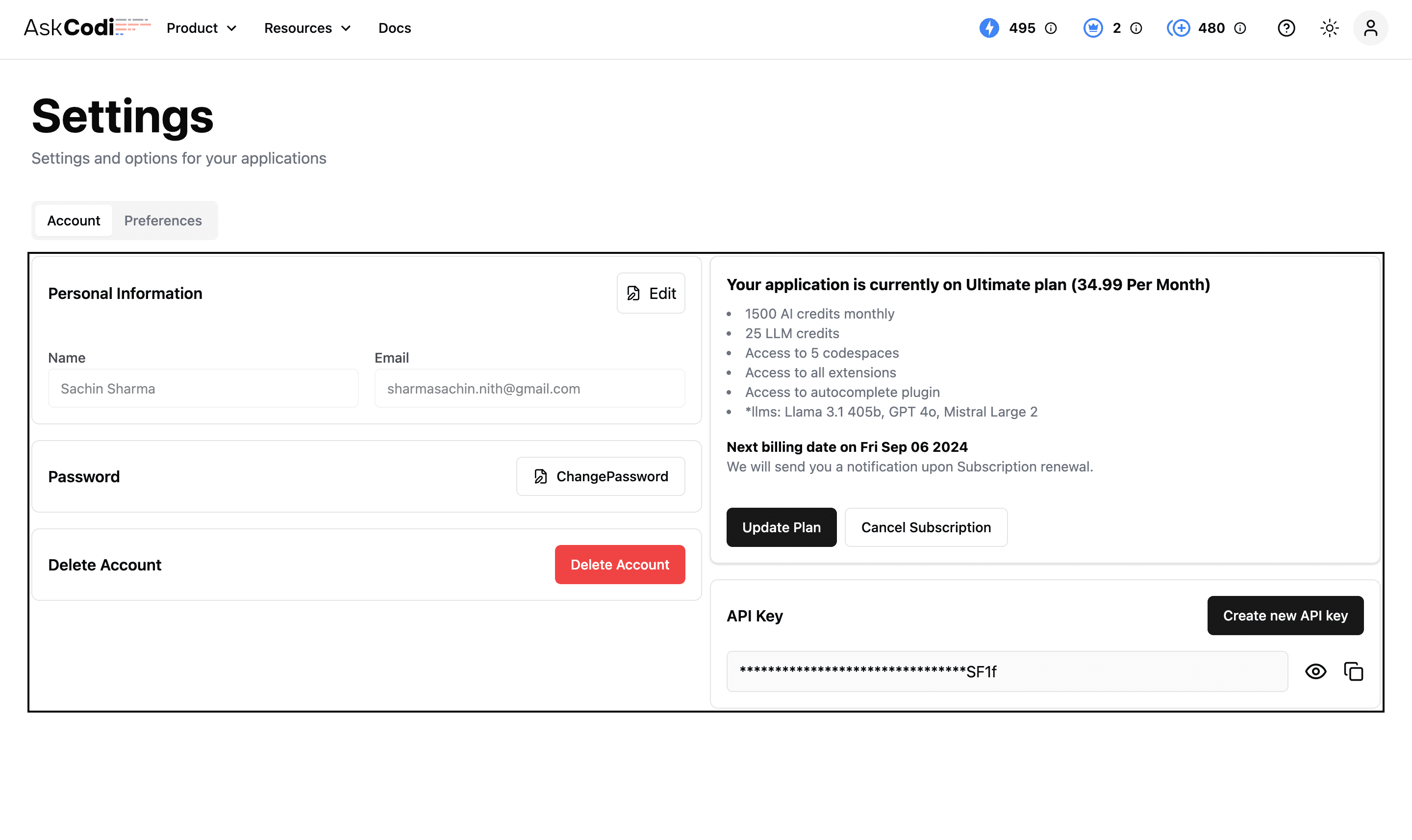This screenshot has height=840, width=1412.
Task: Open the Edit personal information panel
Action: 650,292
